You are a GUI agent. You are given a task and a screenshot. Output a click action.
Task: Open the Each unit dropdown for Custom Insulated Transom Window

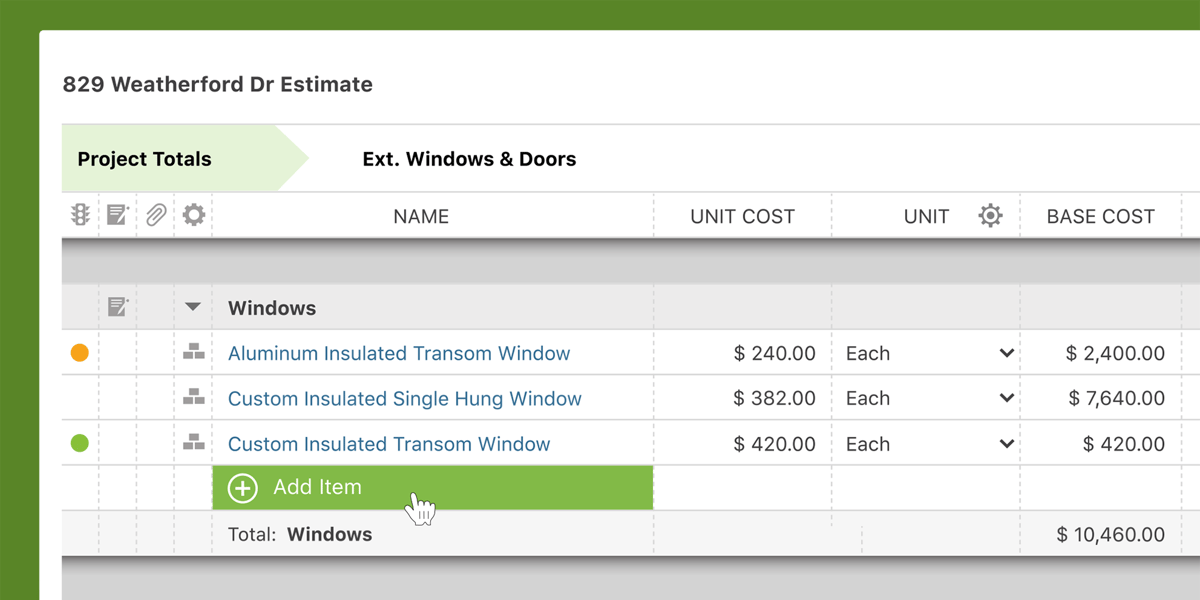tap(1007, 442)
